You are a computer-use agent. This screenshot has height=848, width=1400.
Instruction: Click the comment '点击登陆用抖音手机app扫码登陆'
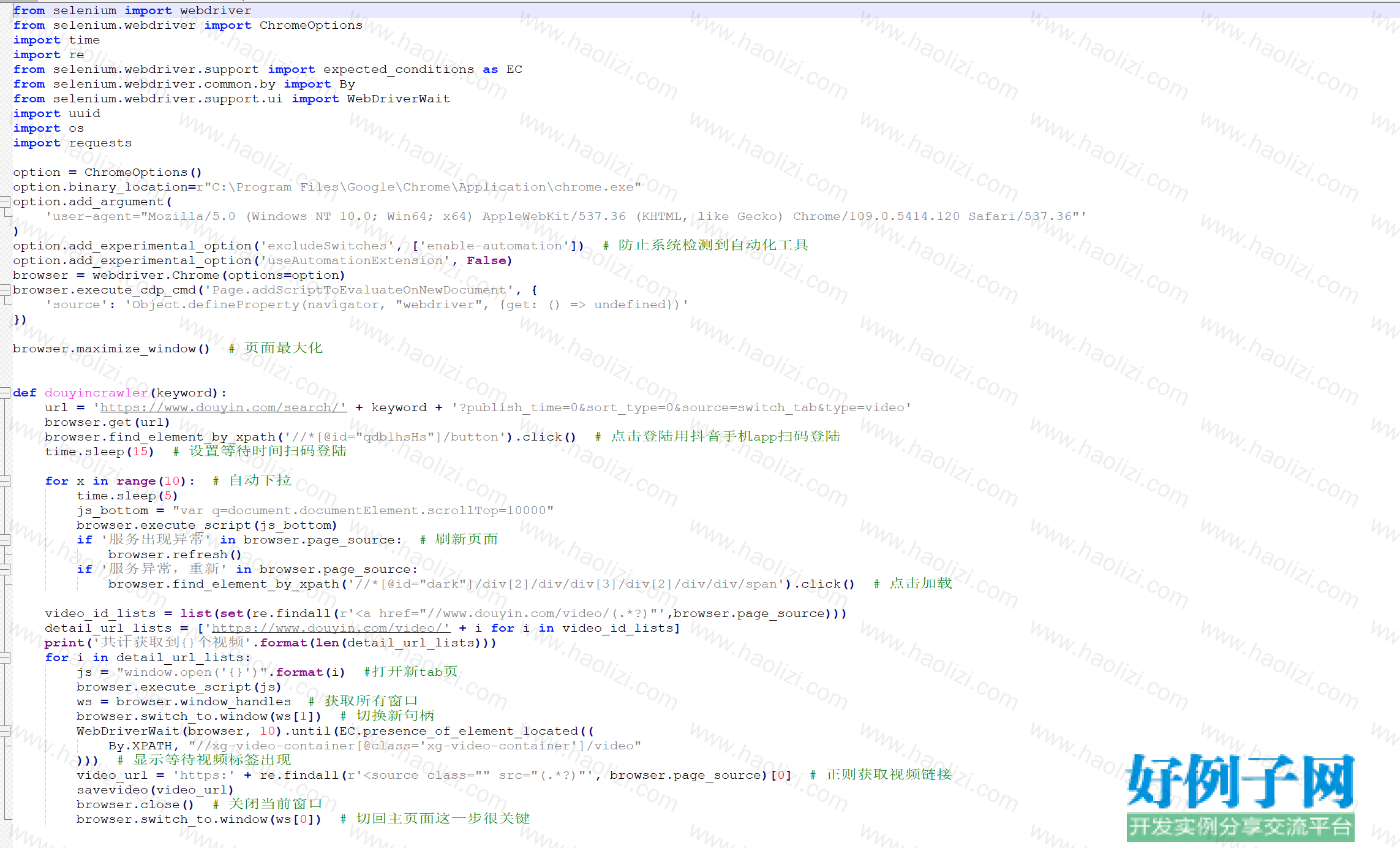(725, 436)
